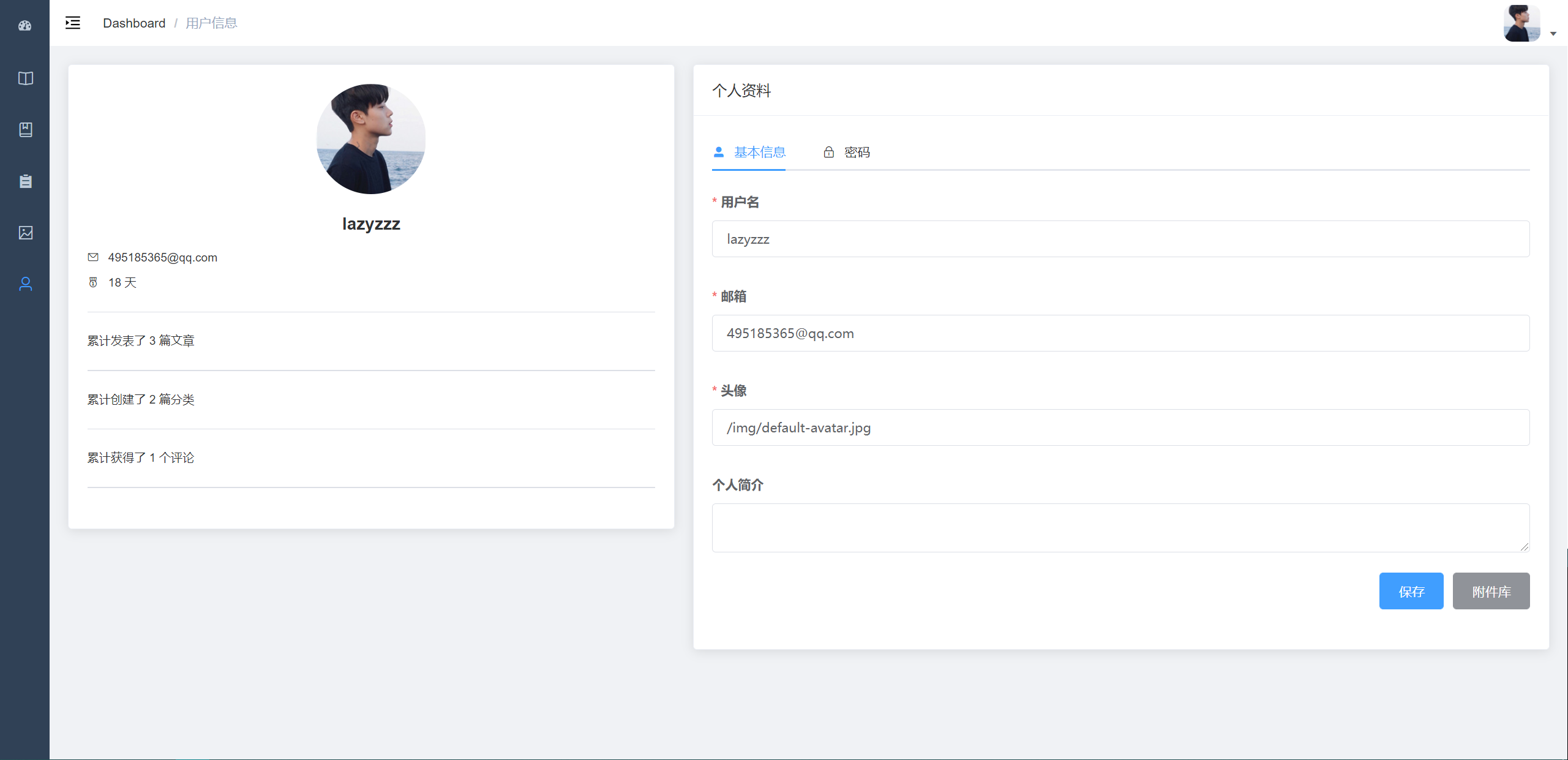Focus the 用户名 input field
1568x760 pixels.
coord(1120,239)
